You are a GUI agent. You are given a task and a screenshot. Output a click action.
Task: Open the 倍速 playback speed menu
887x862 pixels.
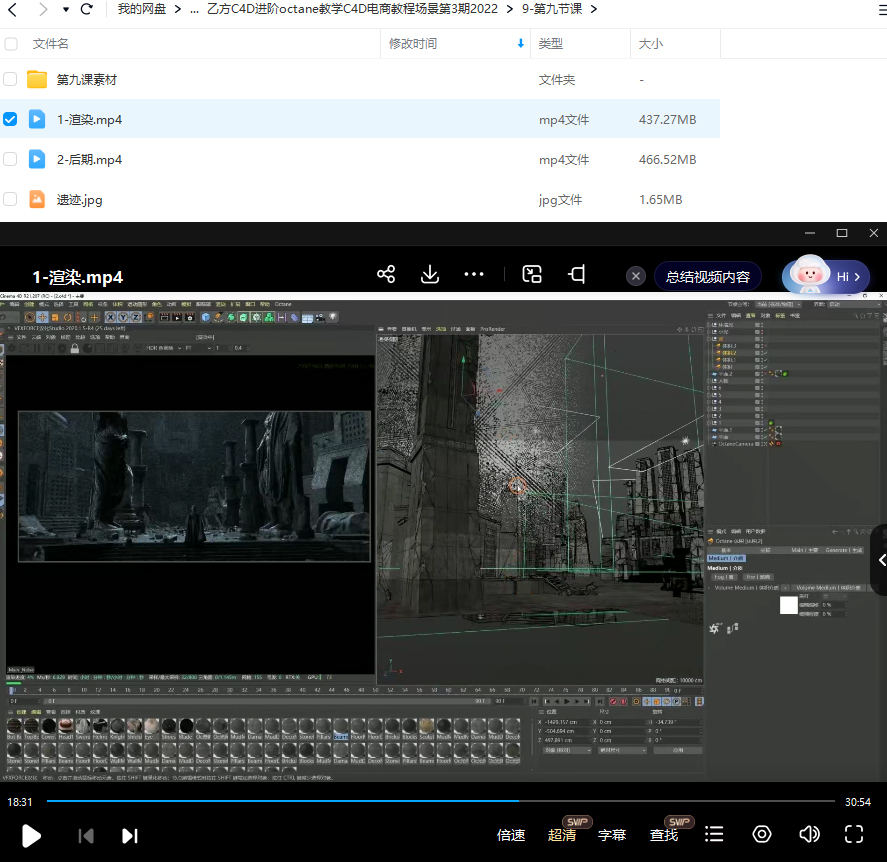click(511, 835)
